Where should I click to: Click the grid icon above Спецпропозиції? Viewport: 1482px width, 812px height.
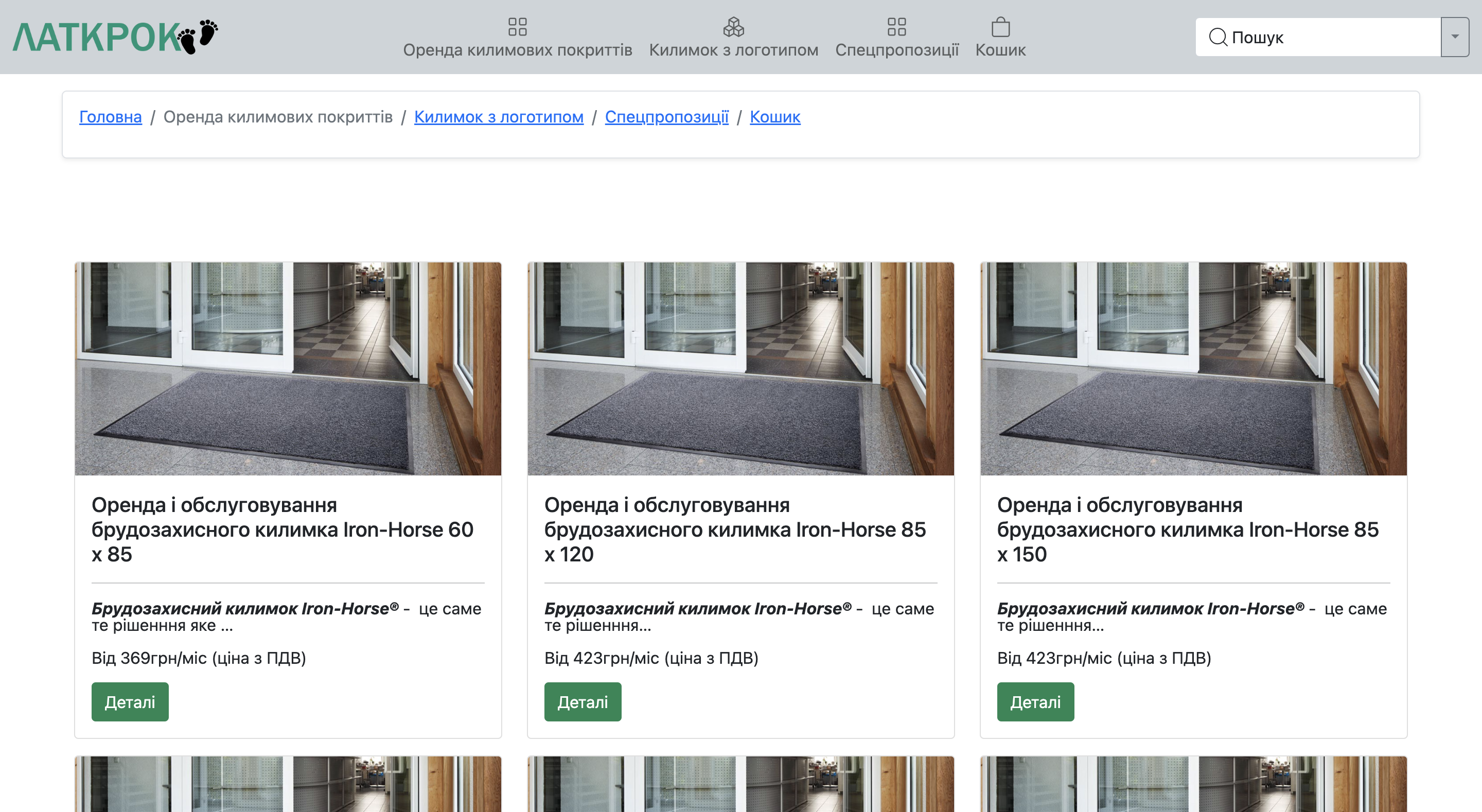point(896,26)
